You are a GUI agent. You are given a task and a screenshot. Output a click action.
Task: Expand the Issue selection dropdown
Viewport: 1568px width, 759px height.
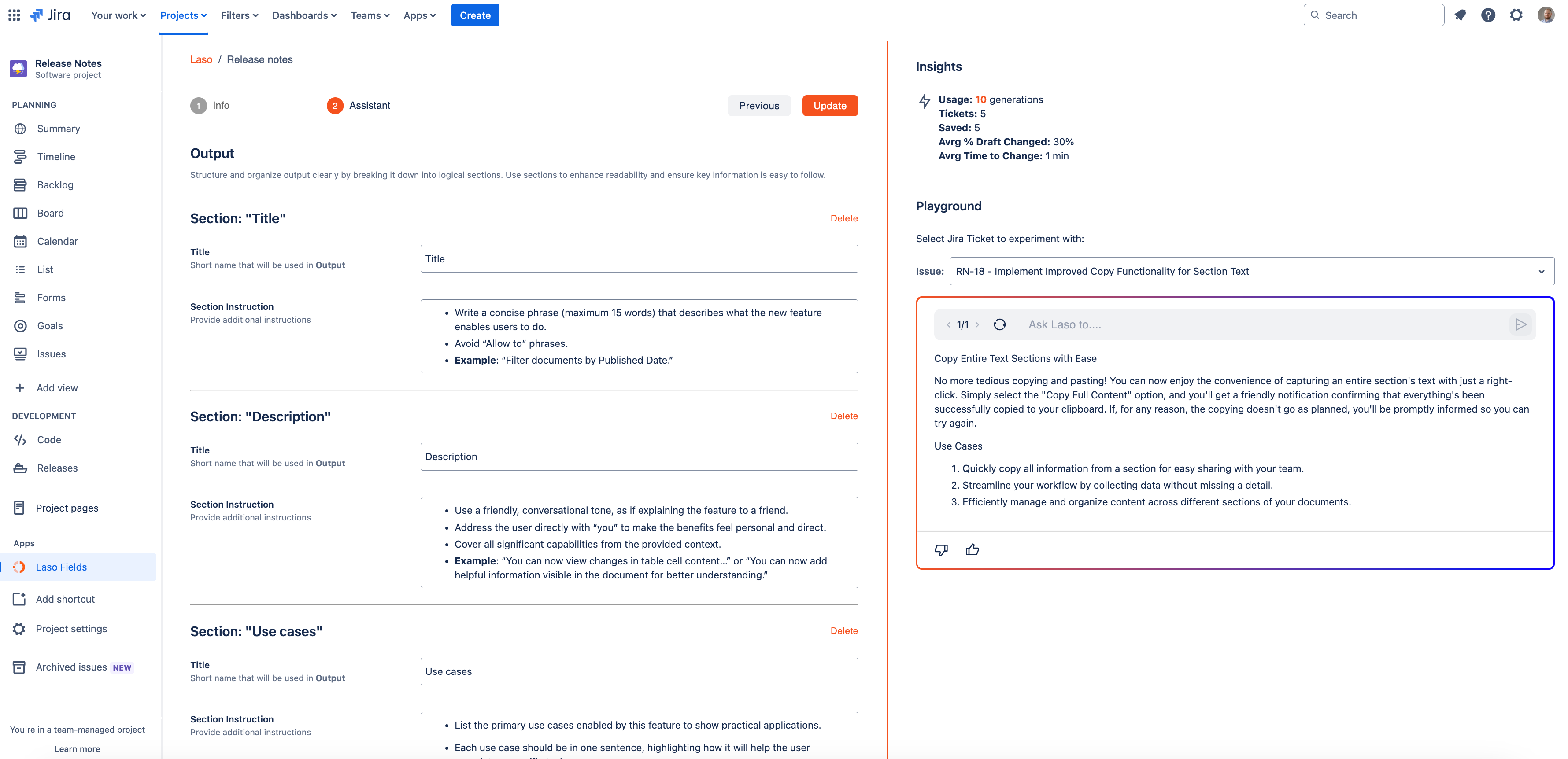[1541, 272]
